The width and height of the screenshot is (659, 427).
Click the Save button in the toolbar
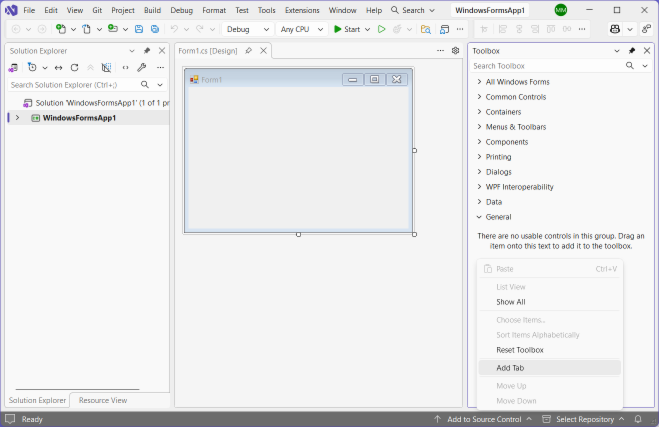click(x=139, y=29)
